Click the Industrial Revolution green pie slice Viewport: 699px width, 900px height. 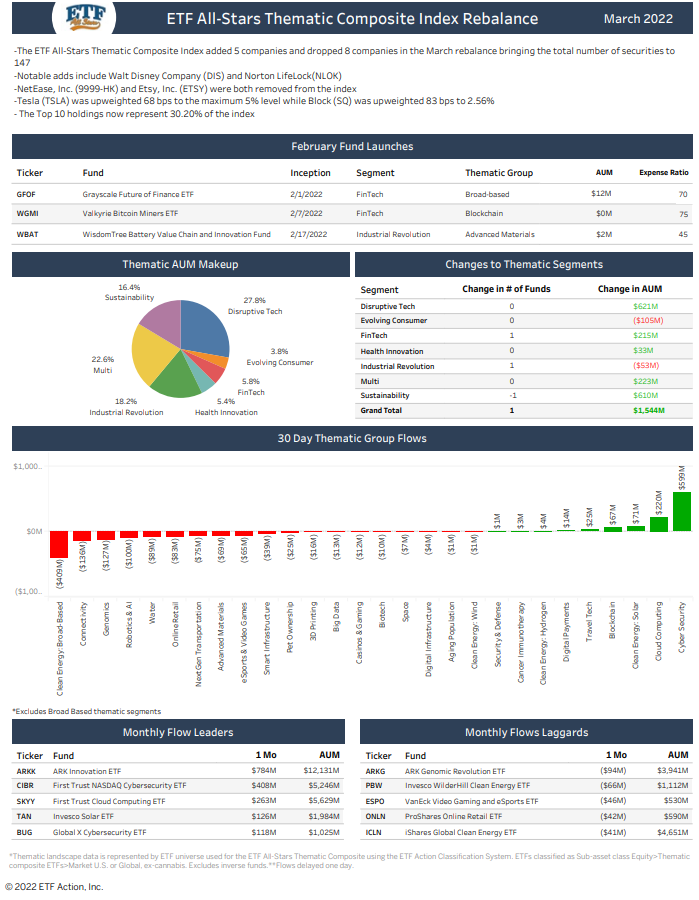(x=177, y=379)
